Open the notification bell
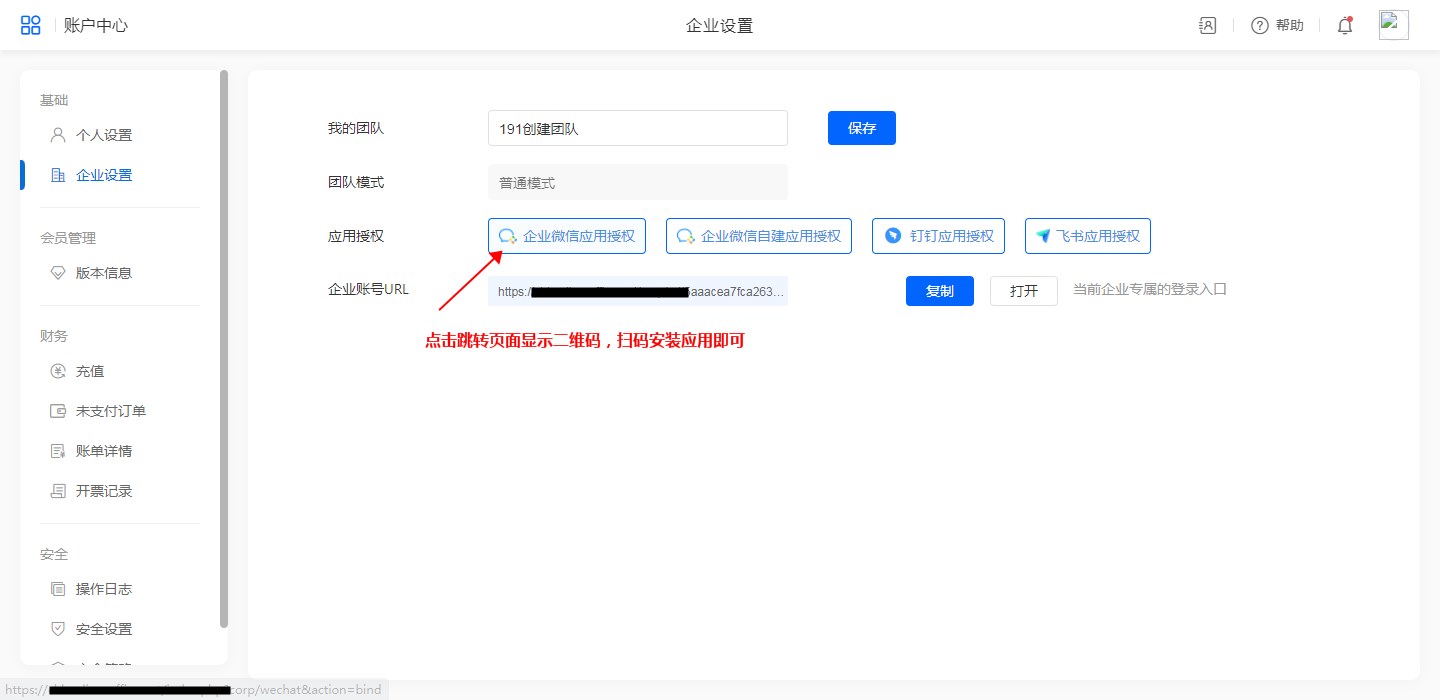This screenshot has height=700, width=1440. point(1345,26)
